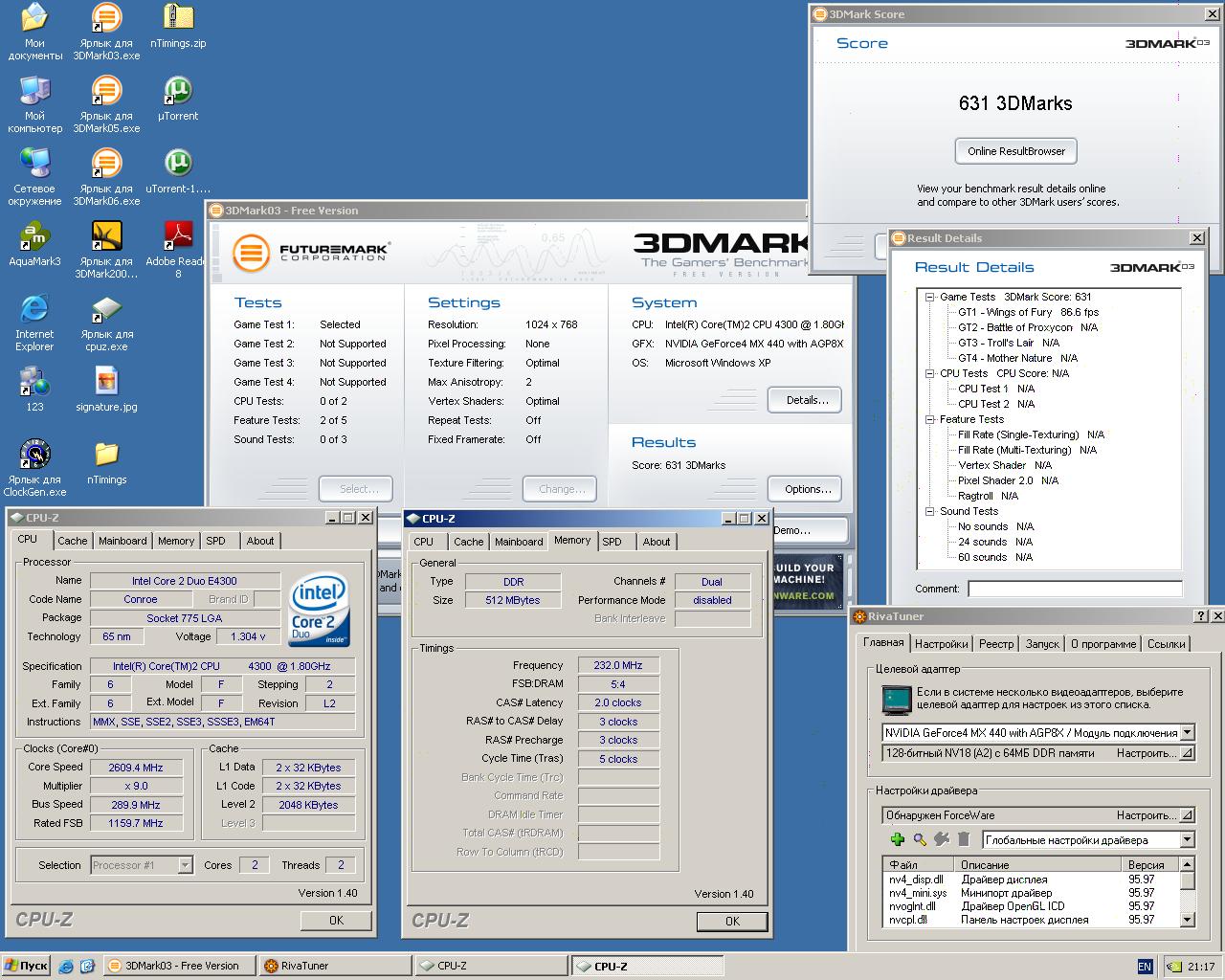
Task: Select GT1 - Wings of Fury result row
Action: 1028,312
